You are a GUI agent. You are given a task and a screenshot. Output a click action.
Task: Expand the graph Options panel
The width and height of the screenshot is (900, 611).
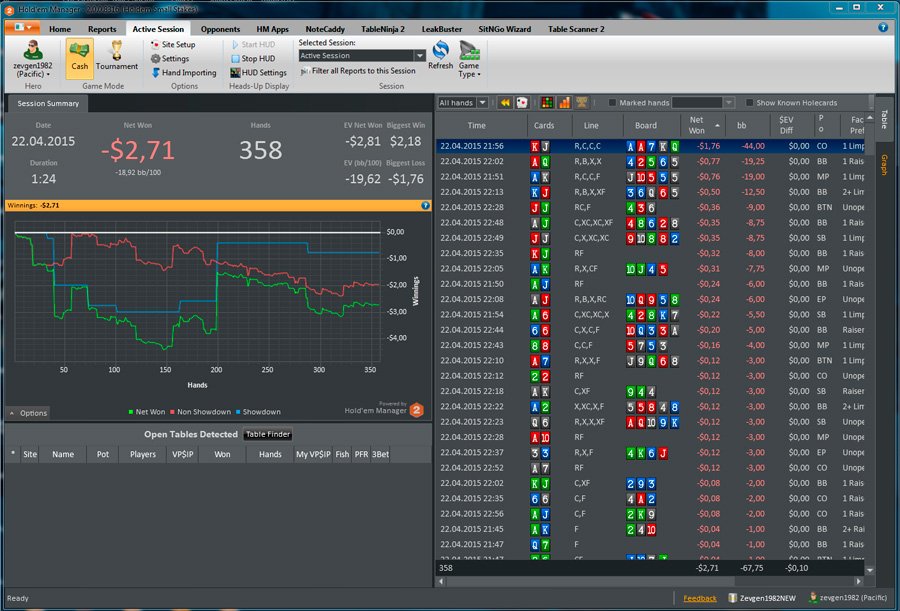point(28,413)
